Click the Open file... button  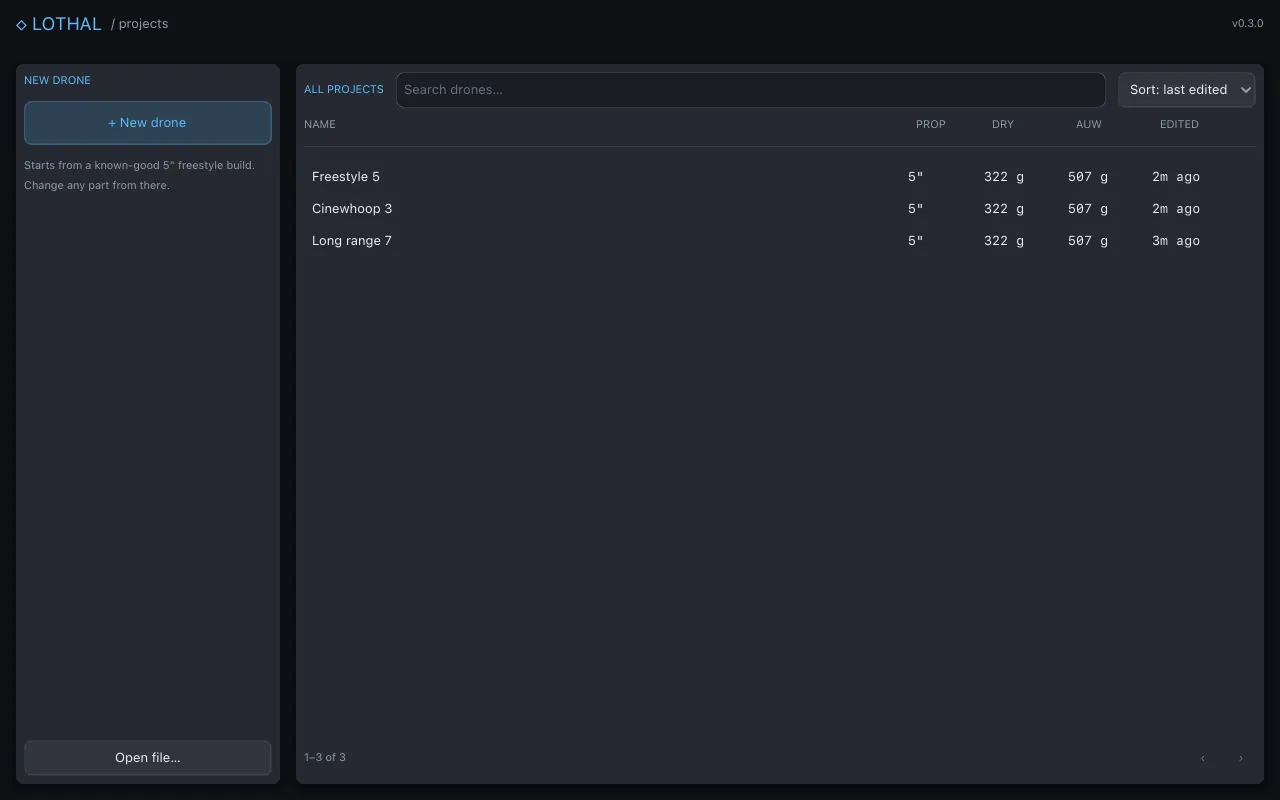[x=148, y=758]
